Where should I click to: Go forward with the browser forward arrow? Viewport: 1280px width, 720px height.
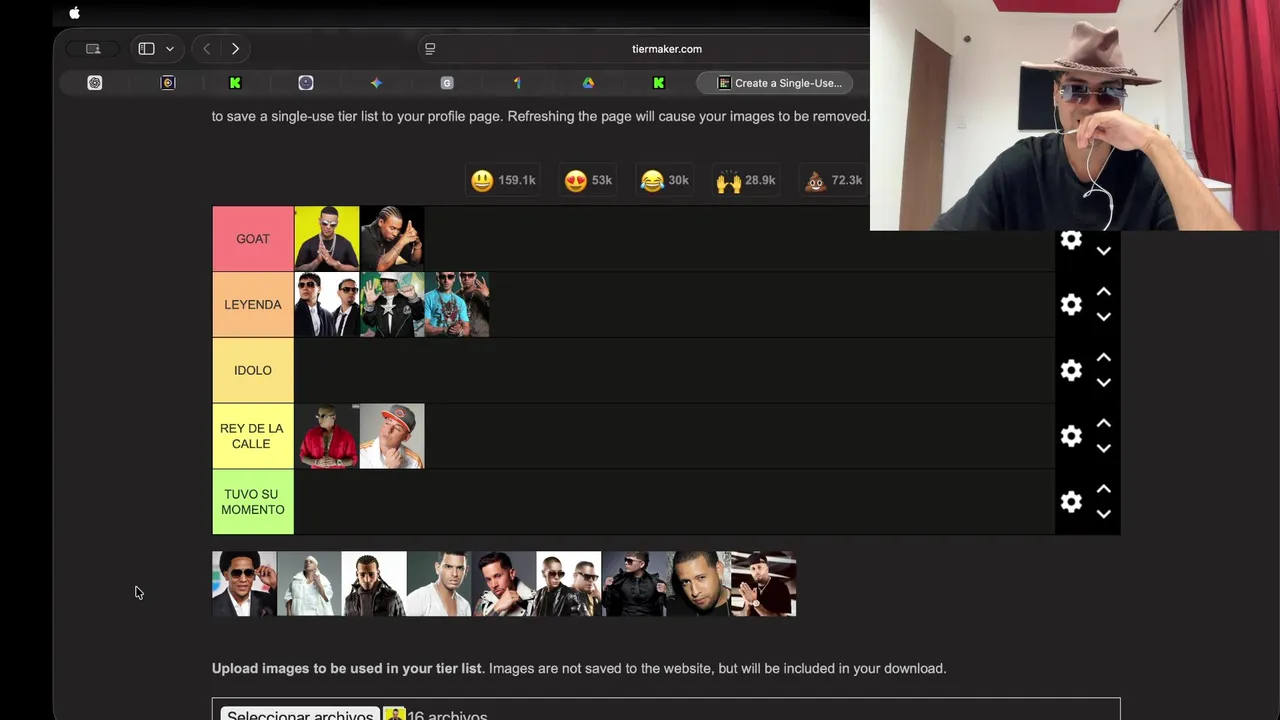235,49
